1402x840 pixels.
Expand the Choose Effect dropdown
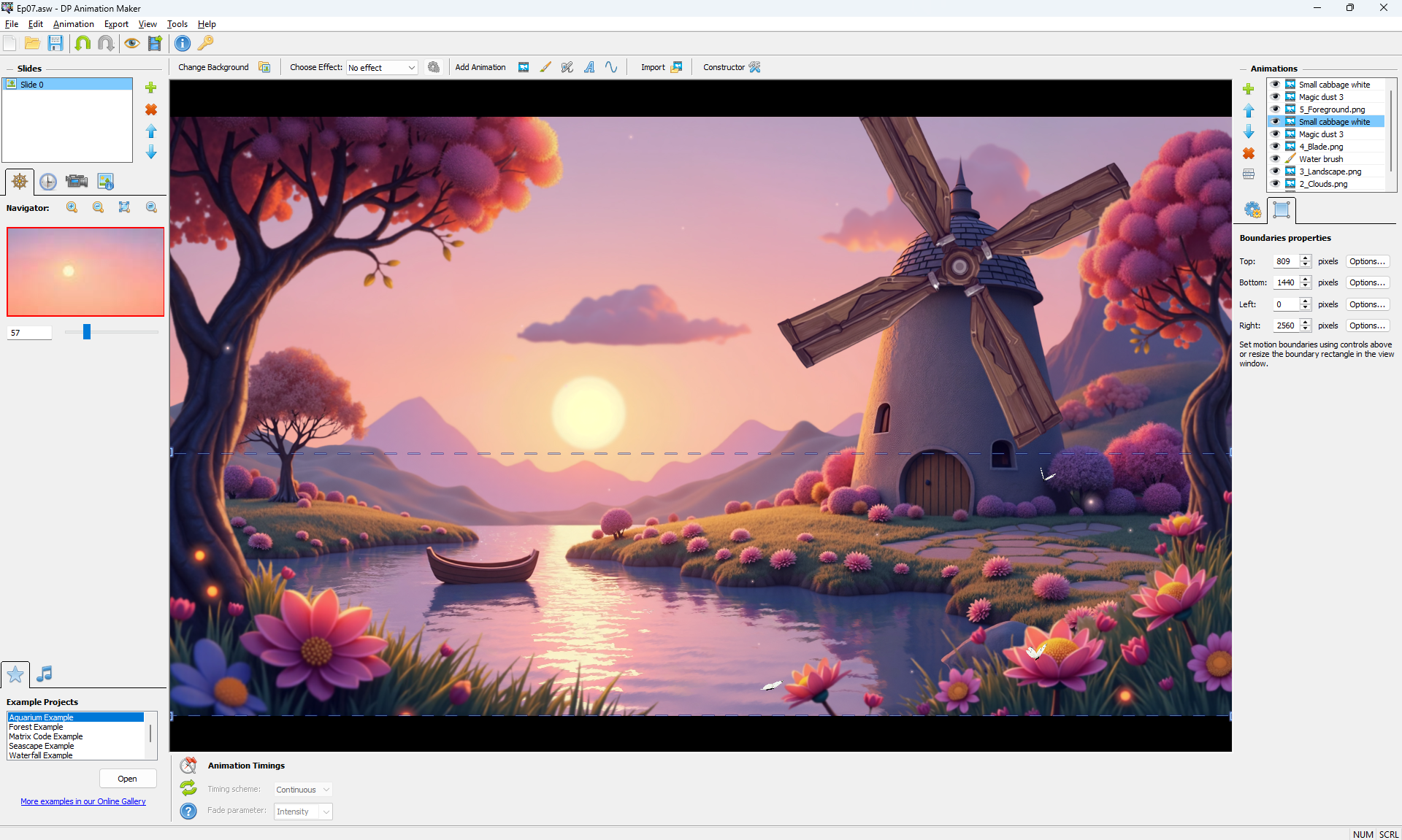coord(411,68)
